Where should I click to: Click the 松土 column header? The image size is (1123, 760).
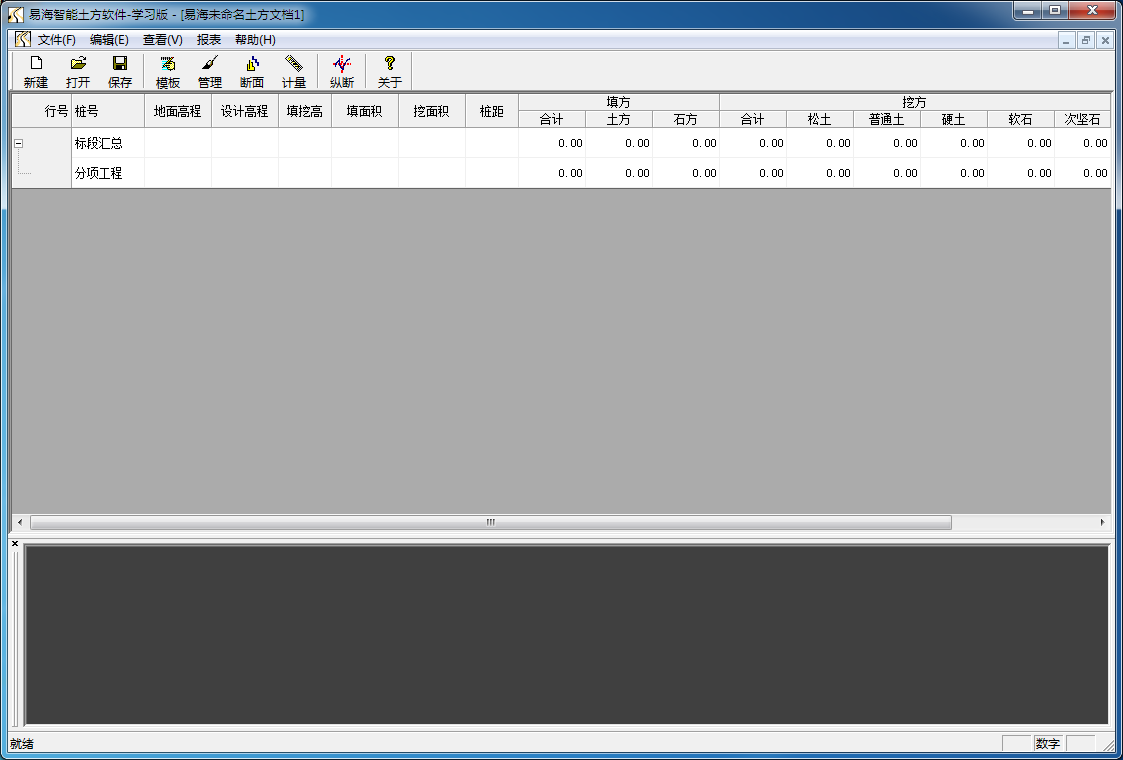click(819, 120)
